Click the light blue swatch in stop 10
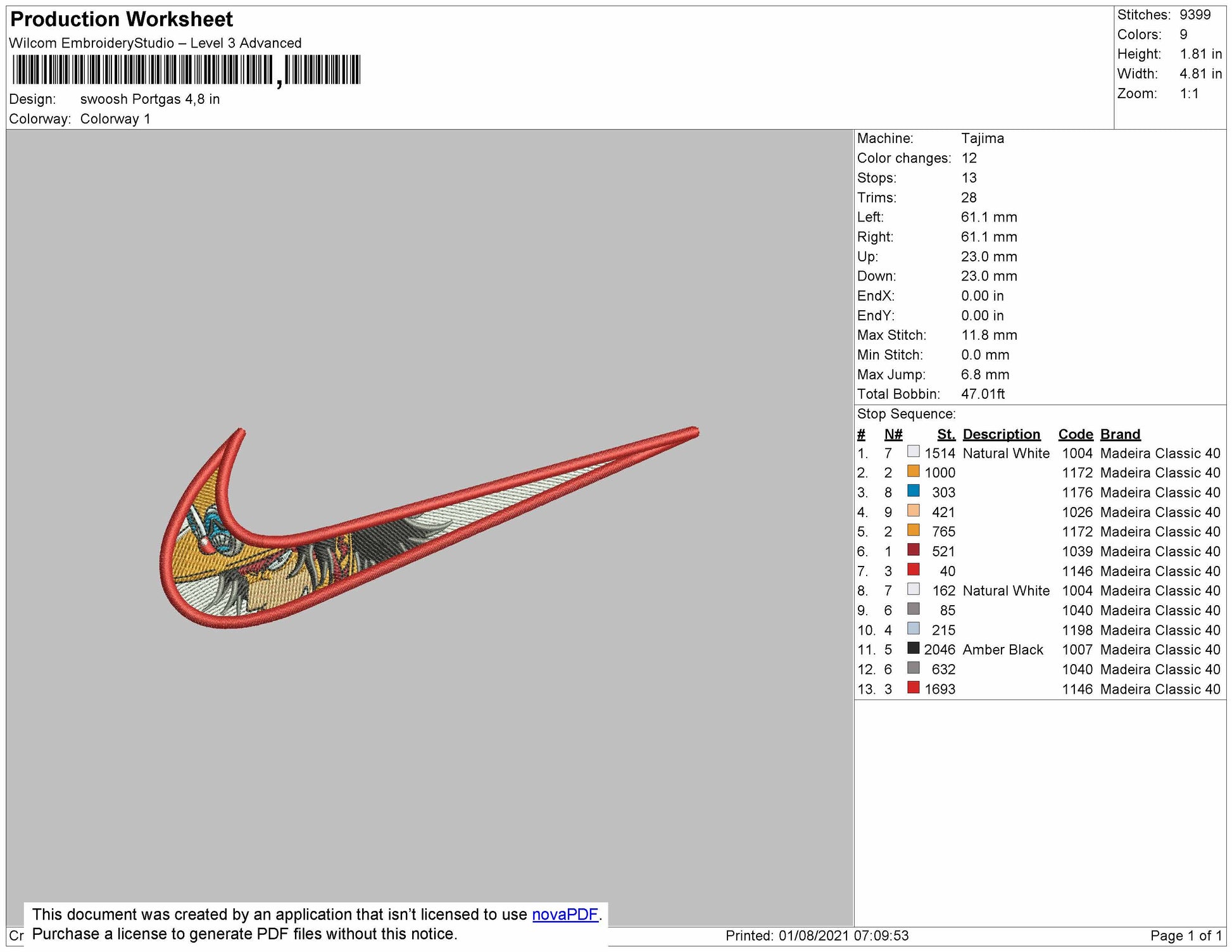Screen dimensions: 1232x952 pos(913,629)
